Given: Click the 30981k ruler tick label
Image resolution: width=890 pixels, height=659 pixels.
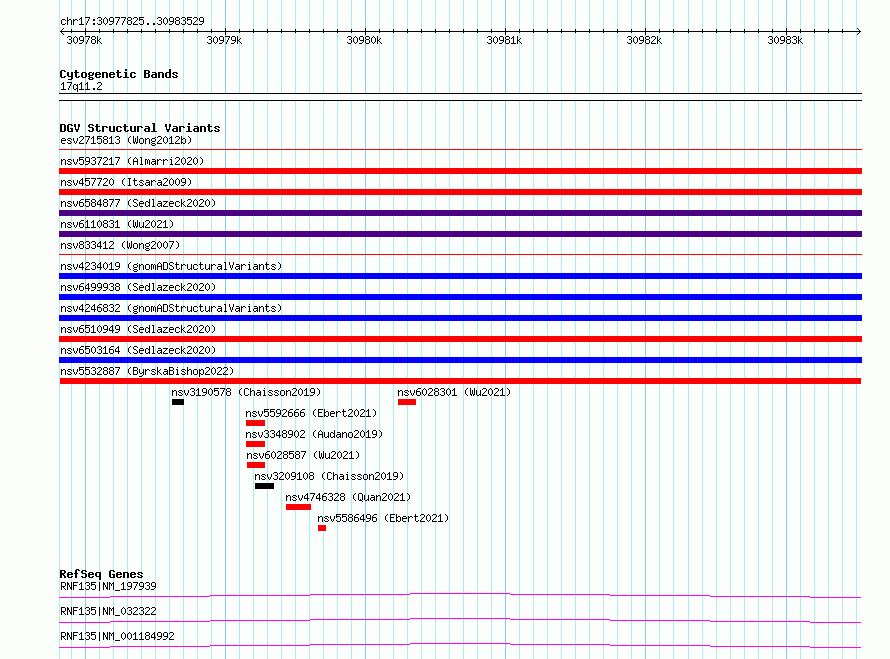Looking at the screenshot, I should point(504,40).
